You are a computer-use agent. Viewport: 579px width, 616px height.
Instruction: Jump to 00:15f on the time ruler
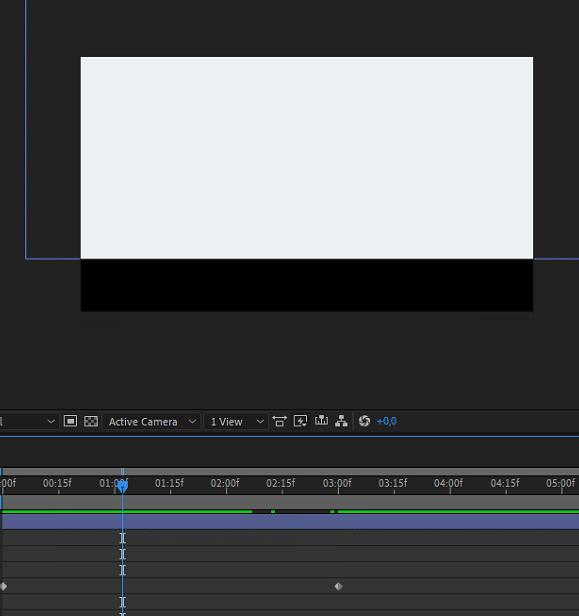click(57, 483)
